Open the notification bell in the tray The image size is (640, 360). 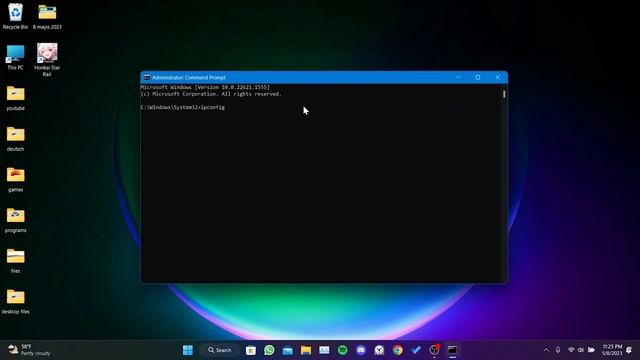pyautogui.click(x=629, y=350)
